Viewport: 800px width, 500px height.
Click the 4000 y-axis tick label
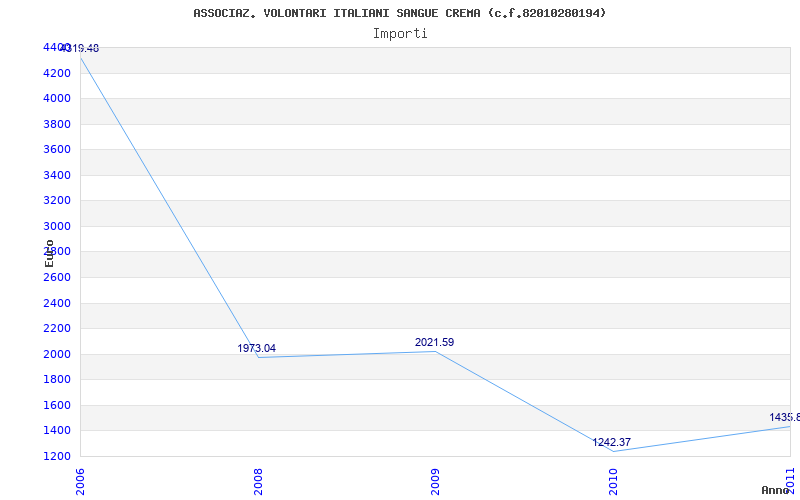coord(57,98)
